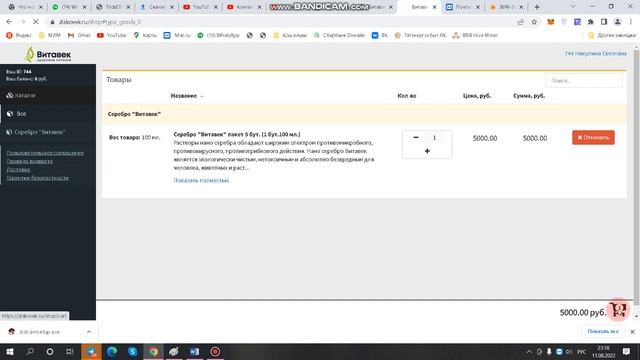The height and width of the screenshot is (360, 640).
Task: Open the Chrome three-dot menu
Action: point(631,22)
